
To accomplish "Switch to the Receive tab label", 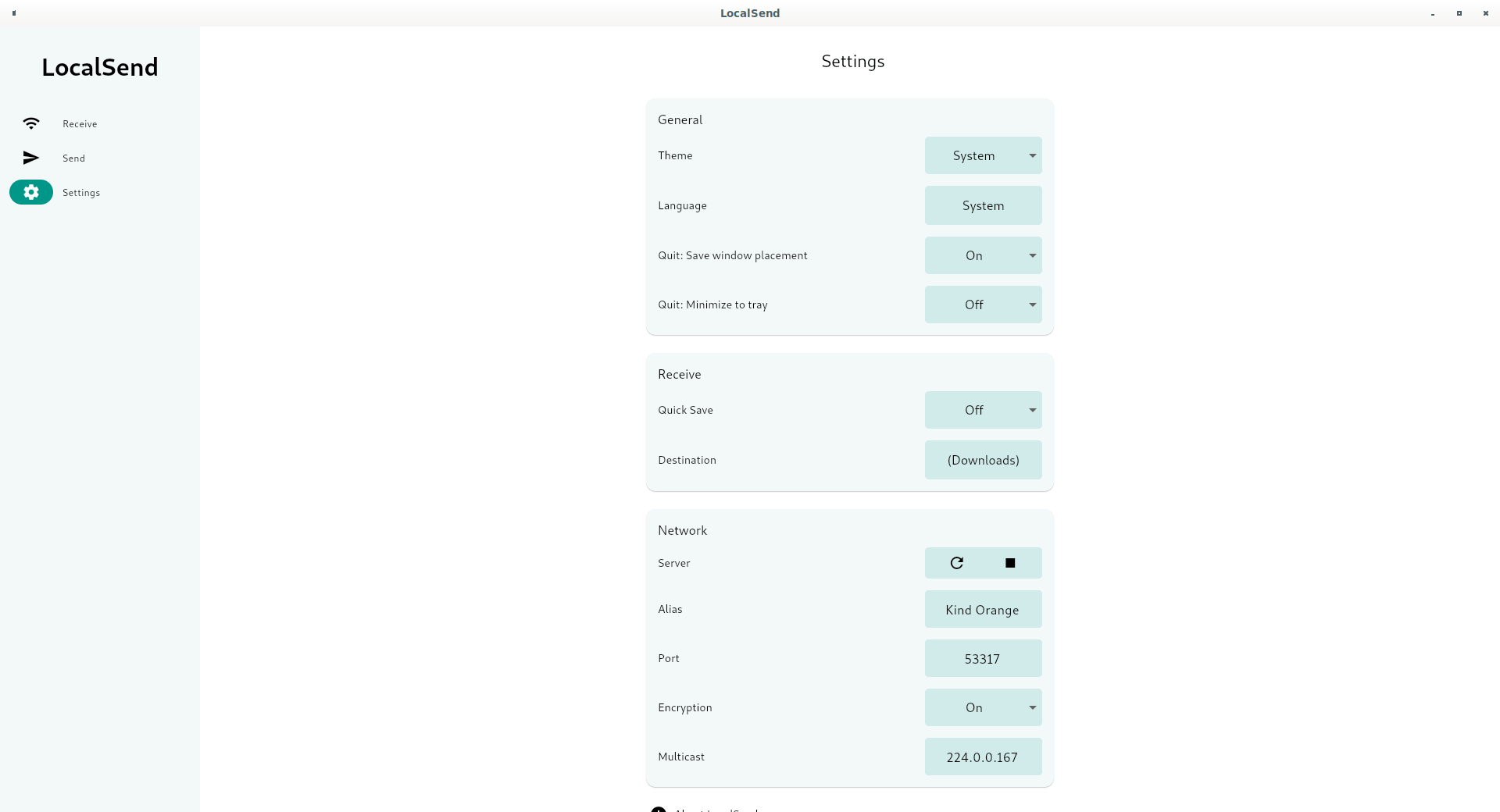I will 80,124.
